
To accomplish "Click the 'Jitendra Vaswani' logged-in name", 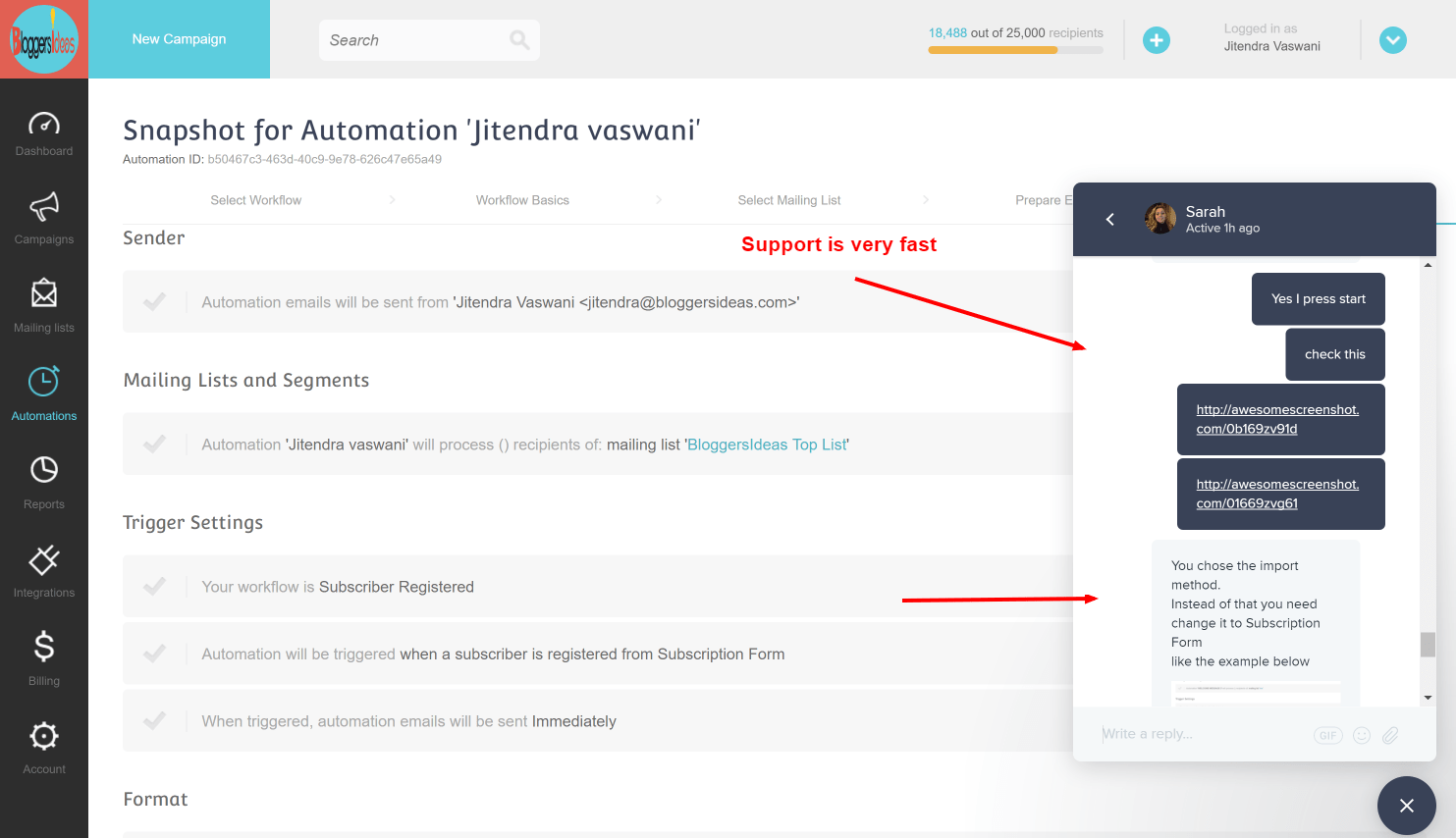I will 1271,46.
